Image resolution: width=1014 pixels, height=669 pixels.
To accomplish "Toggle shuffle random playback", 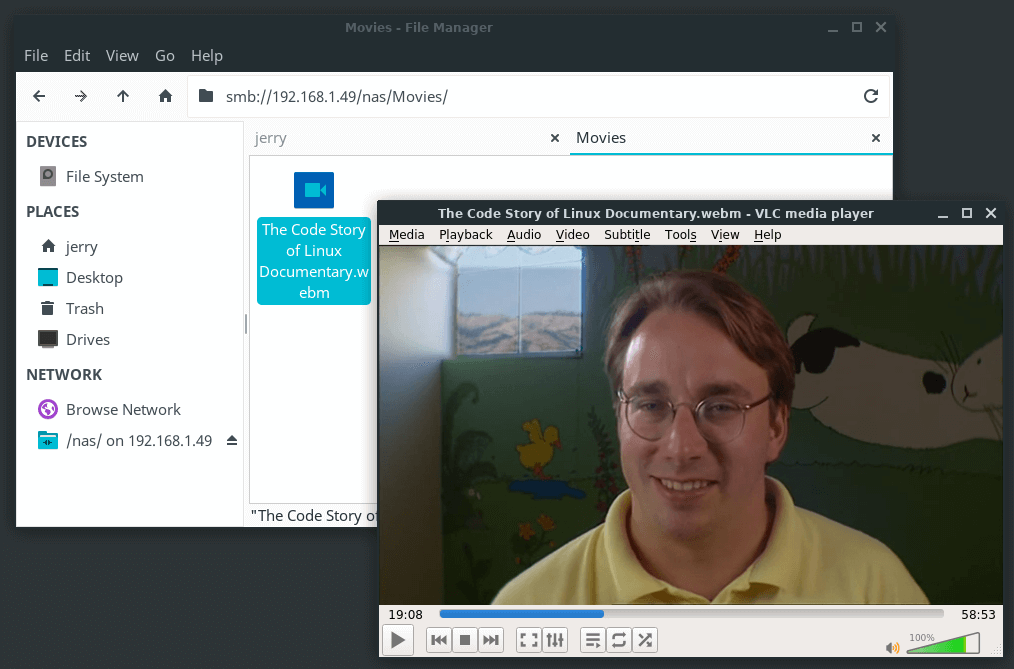I will 645,640.
